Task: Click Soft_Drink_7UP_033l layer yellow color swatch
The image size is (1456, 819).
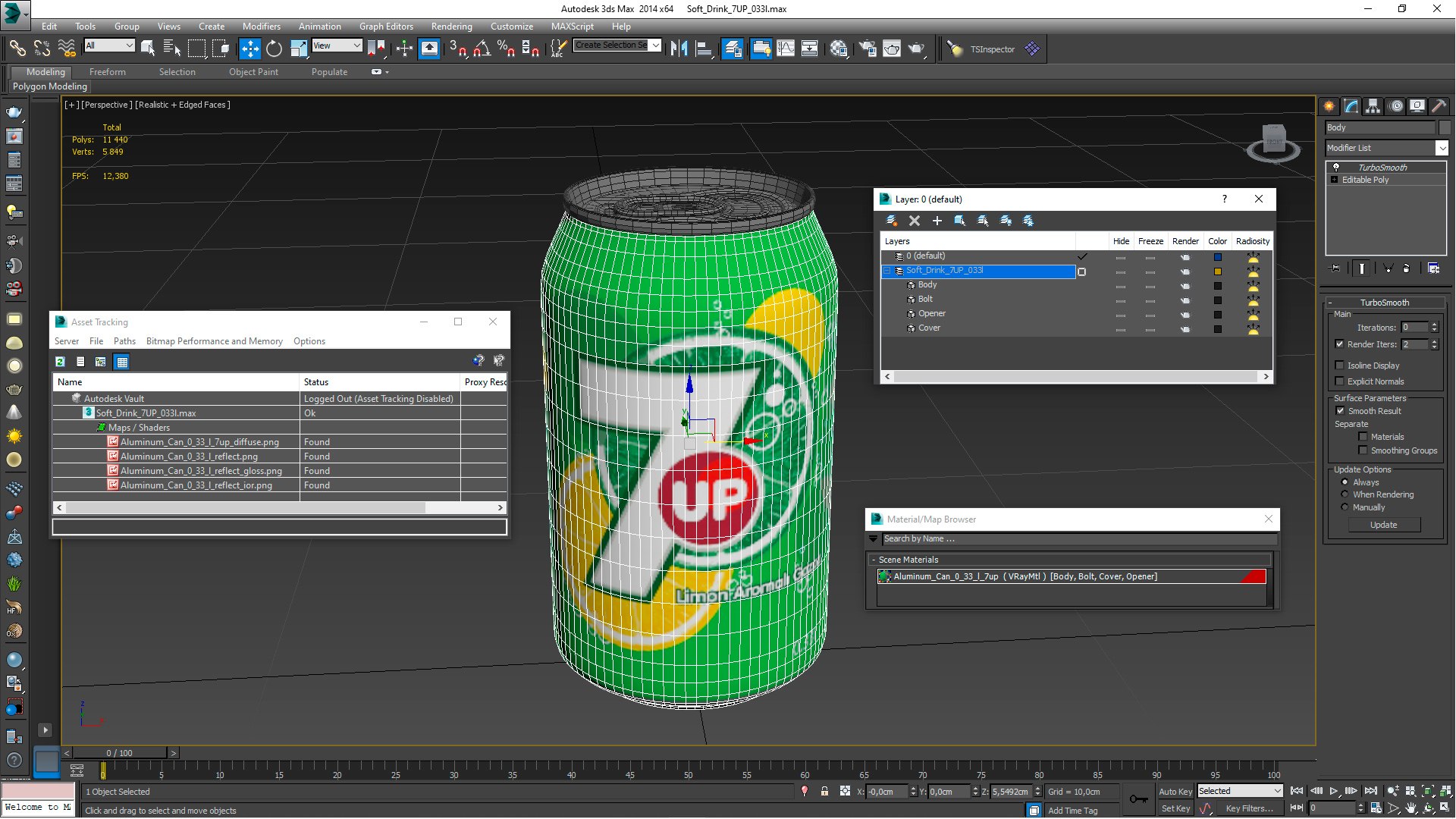Action: [1218, 271]
